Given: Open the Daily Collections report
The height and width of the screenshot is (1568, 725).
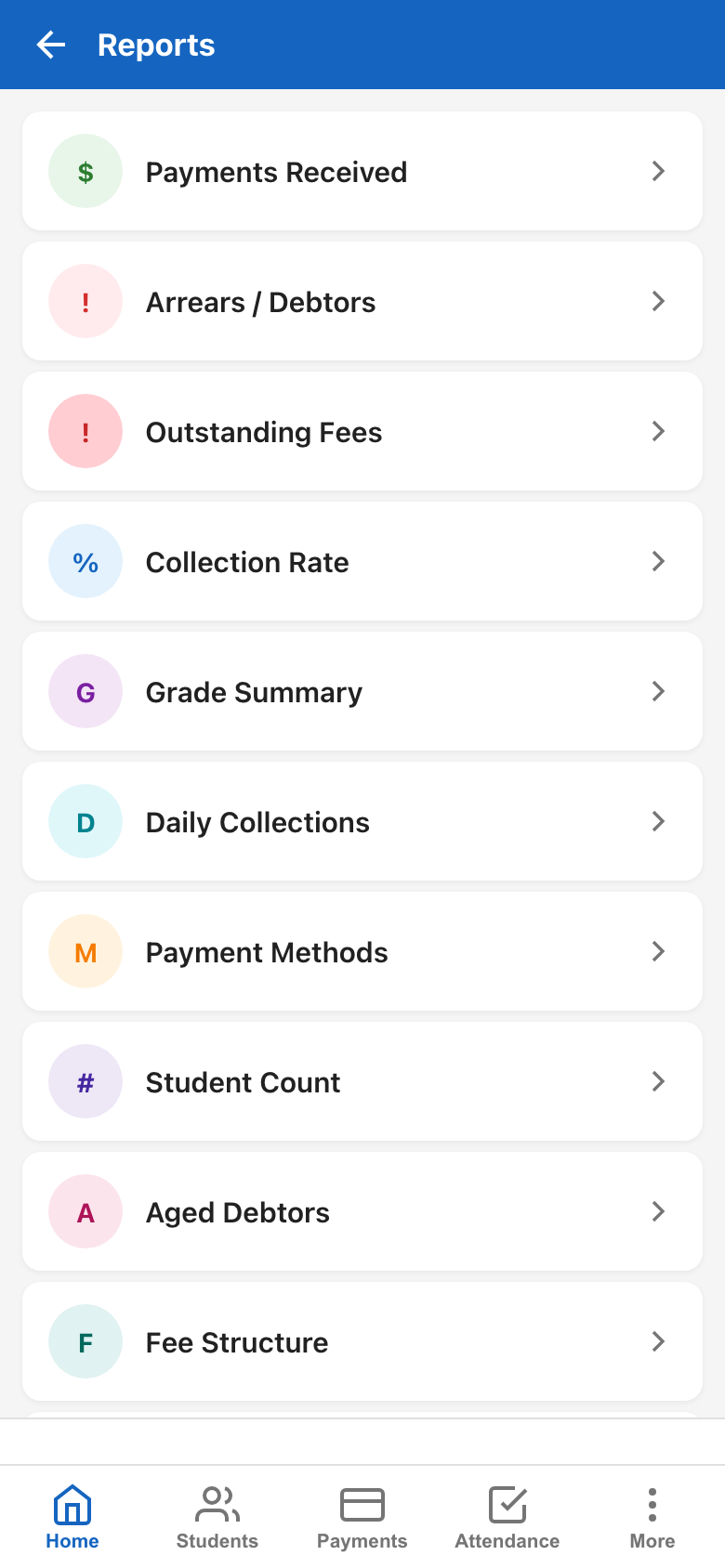Looking at the screenshot, I should click(x=362, y=821).
